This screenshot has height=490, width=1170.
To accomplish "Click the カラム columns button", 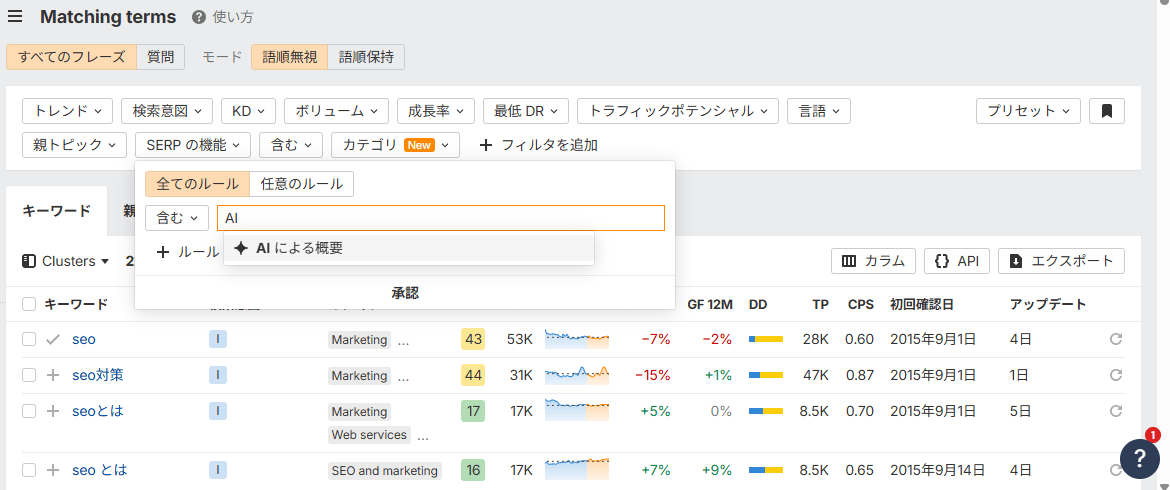I will [873, 261].
